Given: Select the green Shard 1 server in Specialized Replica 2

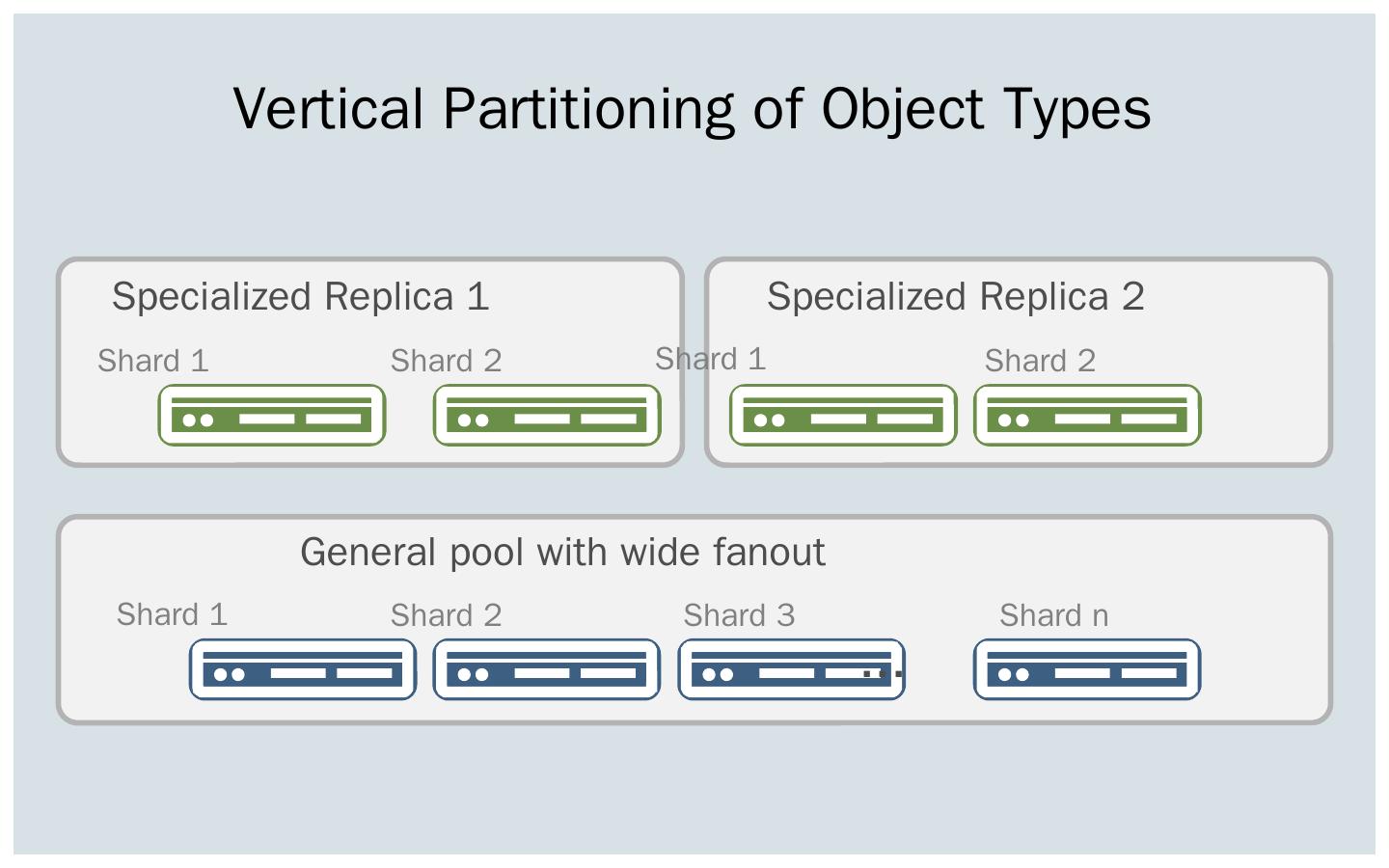Looking at the screenshot, I should (x=843, y=416).
